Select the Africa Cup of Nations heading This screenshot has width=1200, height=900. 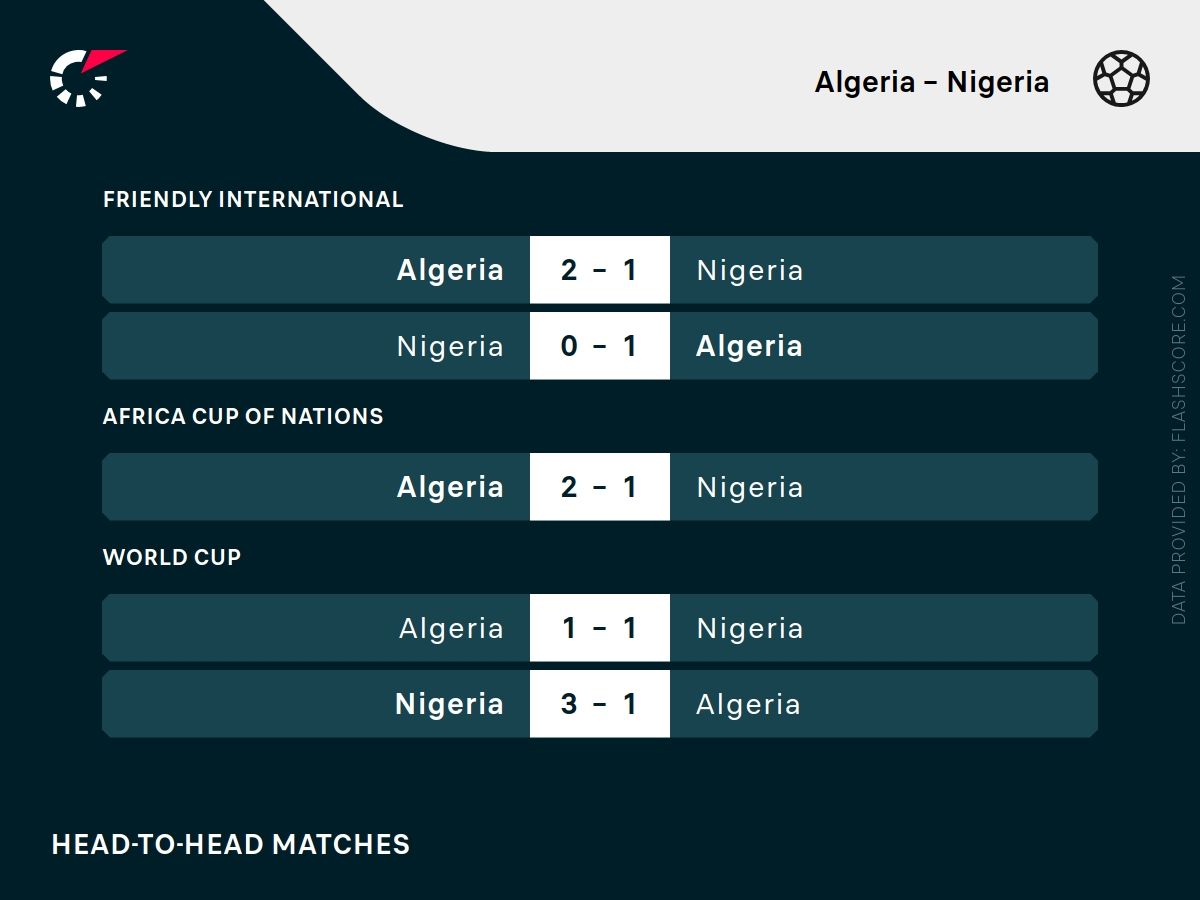(x=243, y=416)
